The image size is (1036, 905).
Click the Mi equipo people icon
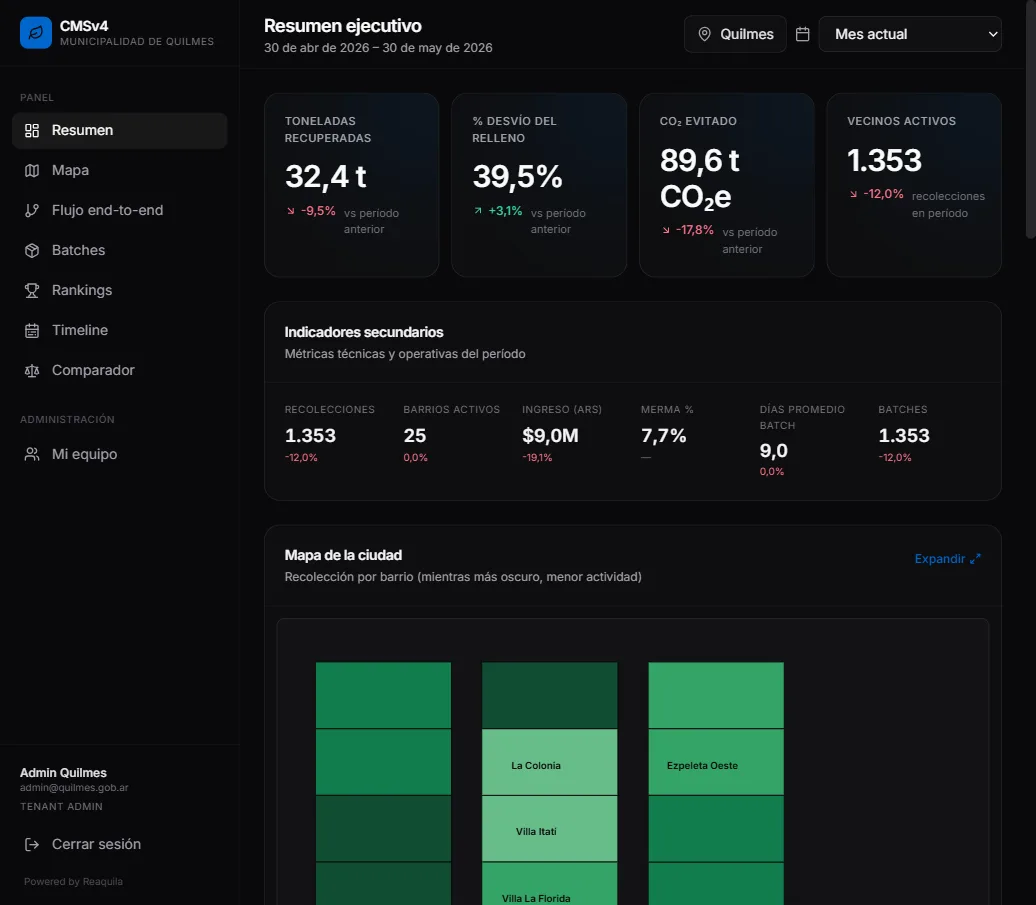[x=32, y=454]
